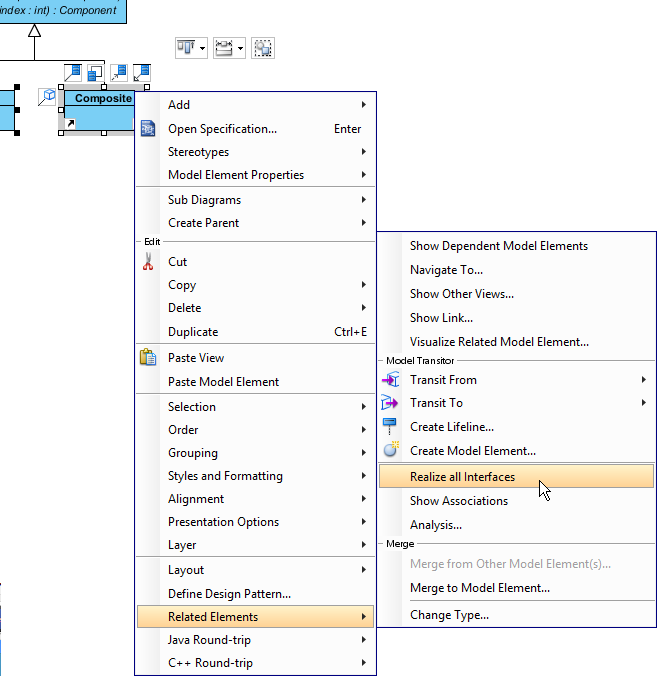Click Realize all Interfaces
This screenshot has width=657, height=676.
(x=516, y=476)
